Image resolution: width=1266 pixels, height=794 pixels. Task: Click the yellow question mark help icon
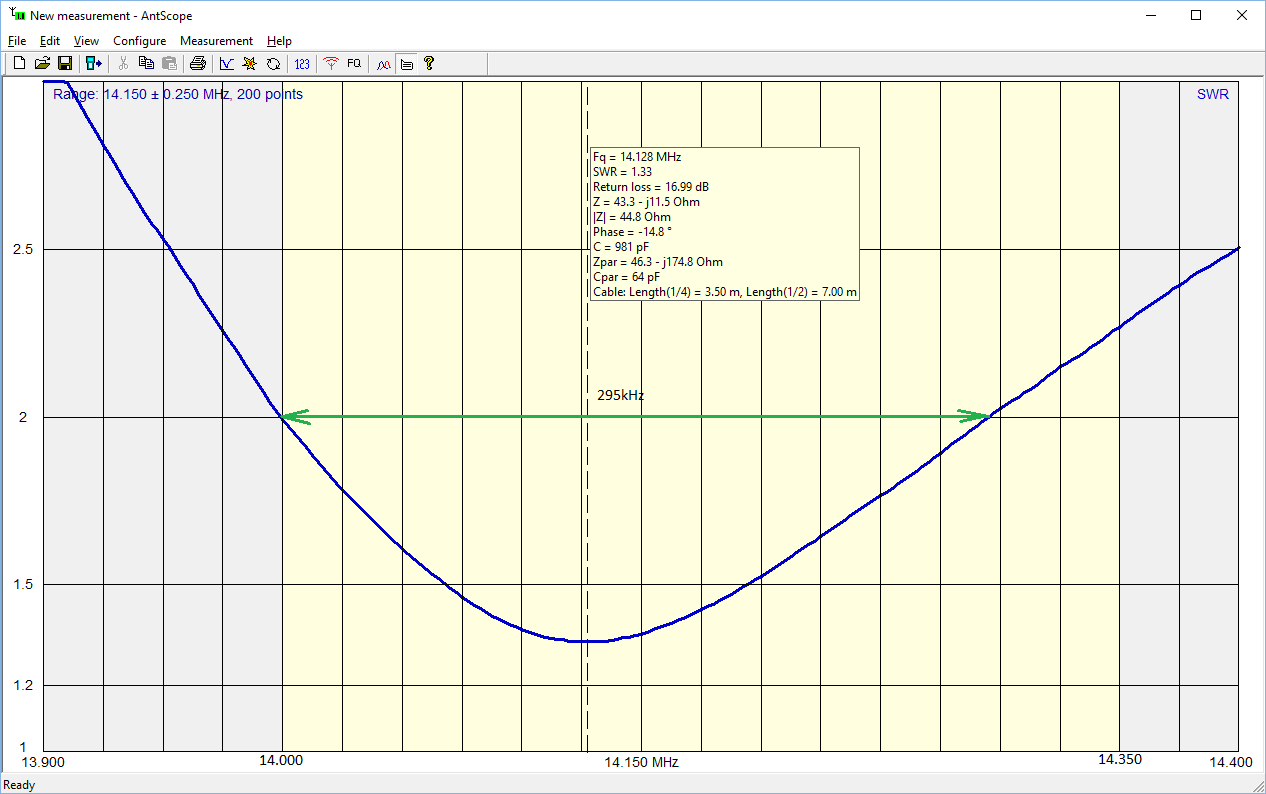[429, 64]
